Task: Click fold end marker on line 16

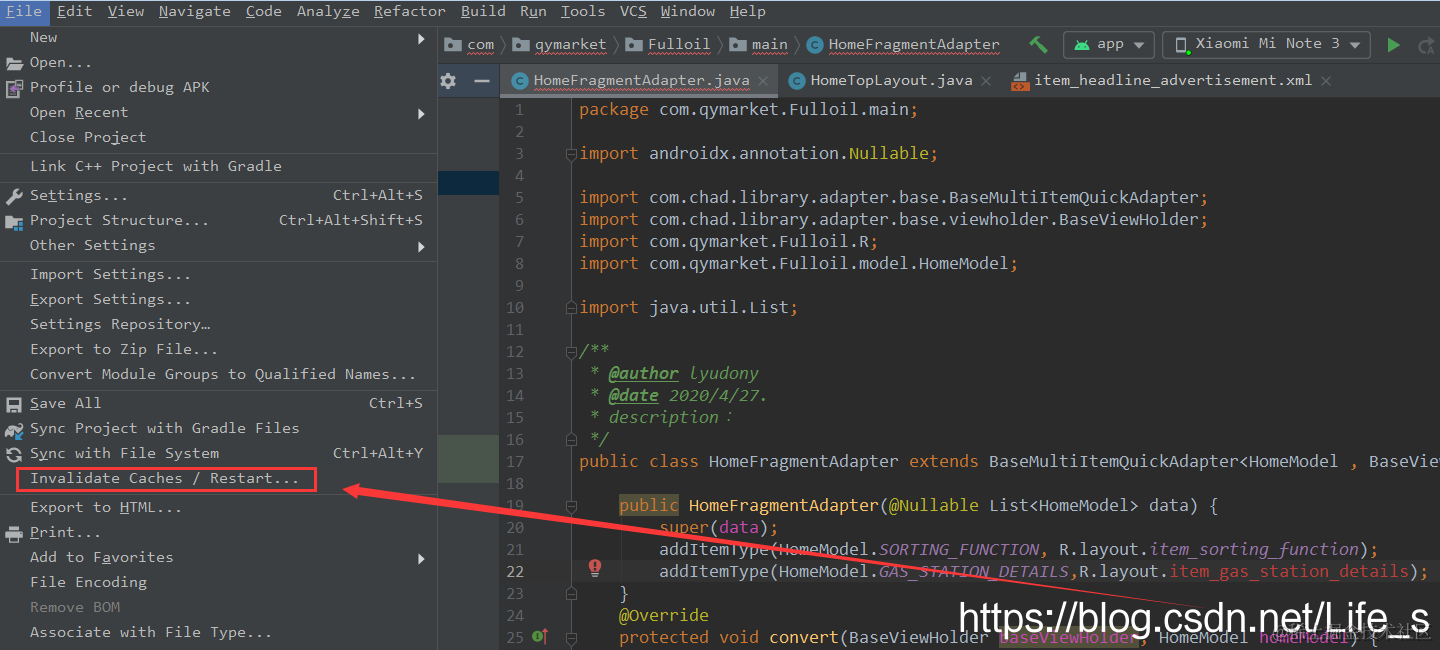Action: coord(571,439)
